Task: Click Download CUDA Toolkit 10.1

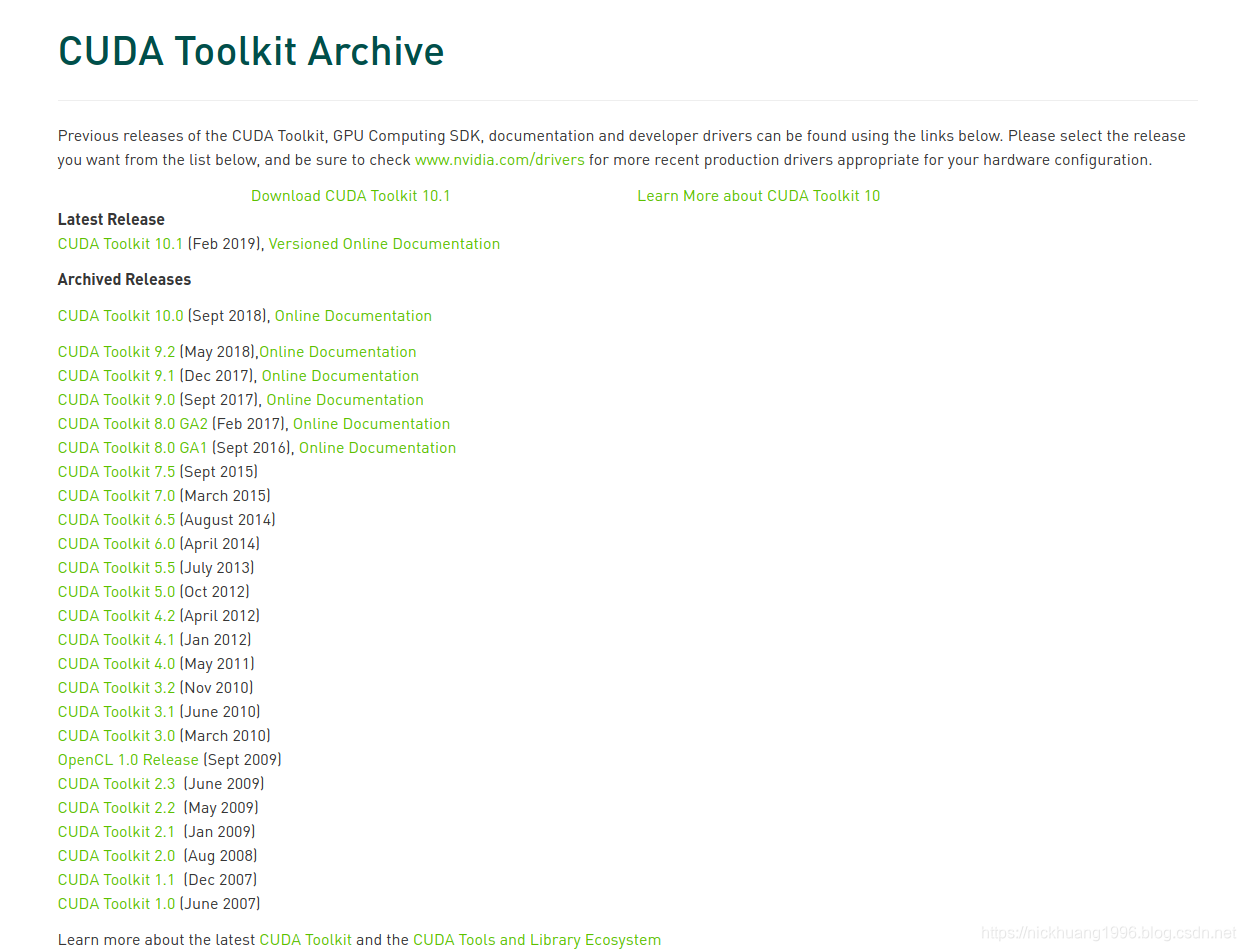Action: pos(351,196)
